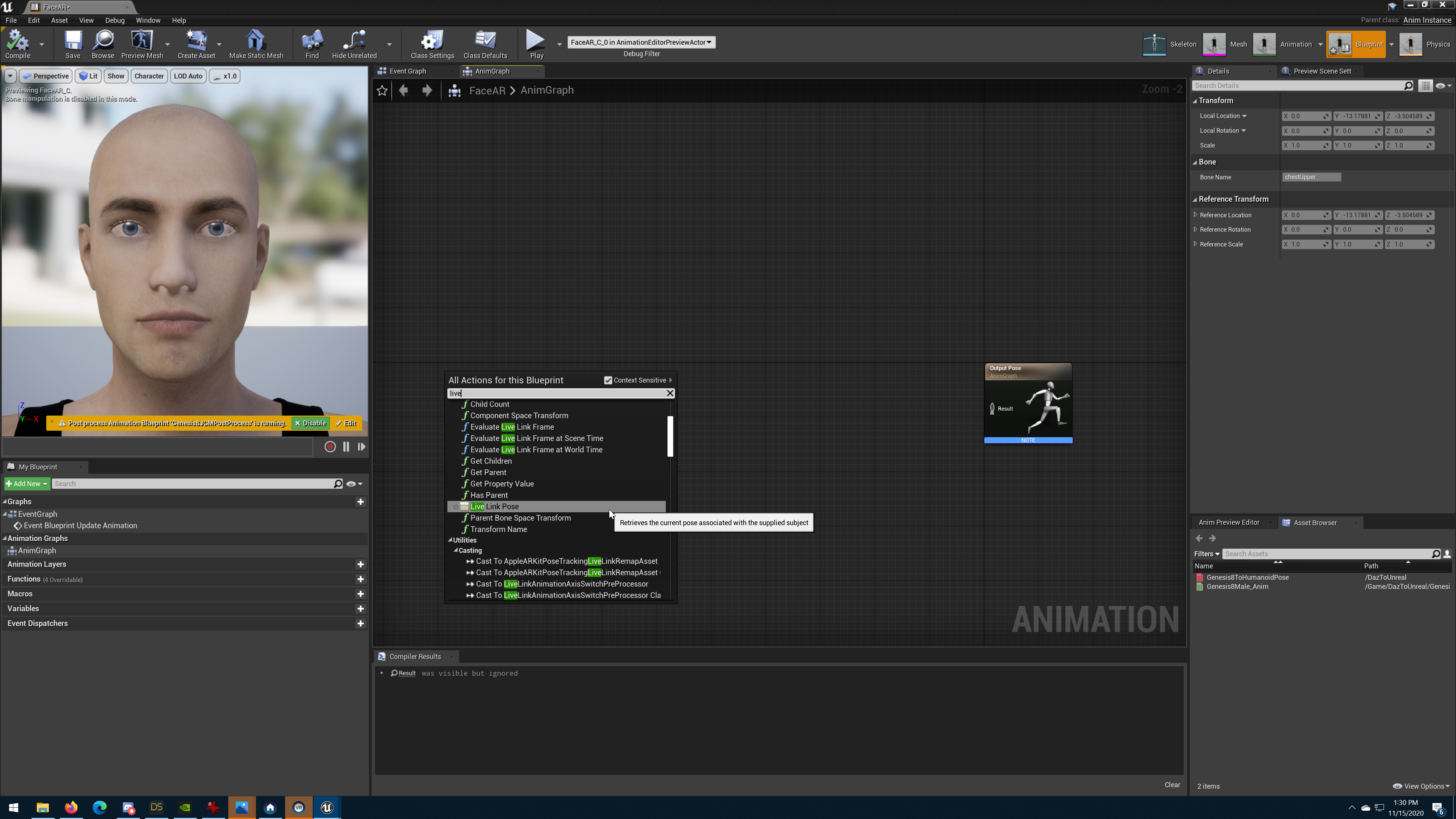Viewport: 1456px width, 819px height.
Task: Click the Event Graph tab in editor
Action: pyautogui.click(x=407, y=70)
